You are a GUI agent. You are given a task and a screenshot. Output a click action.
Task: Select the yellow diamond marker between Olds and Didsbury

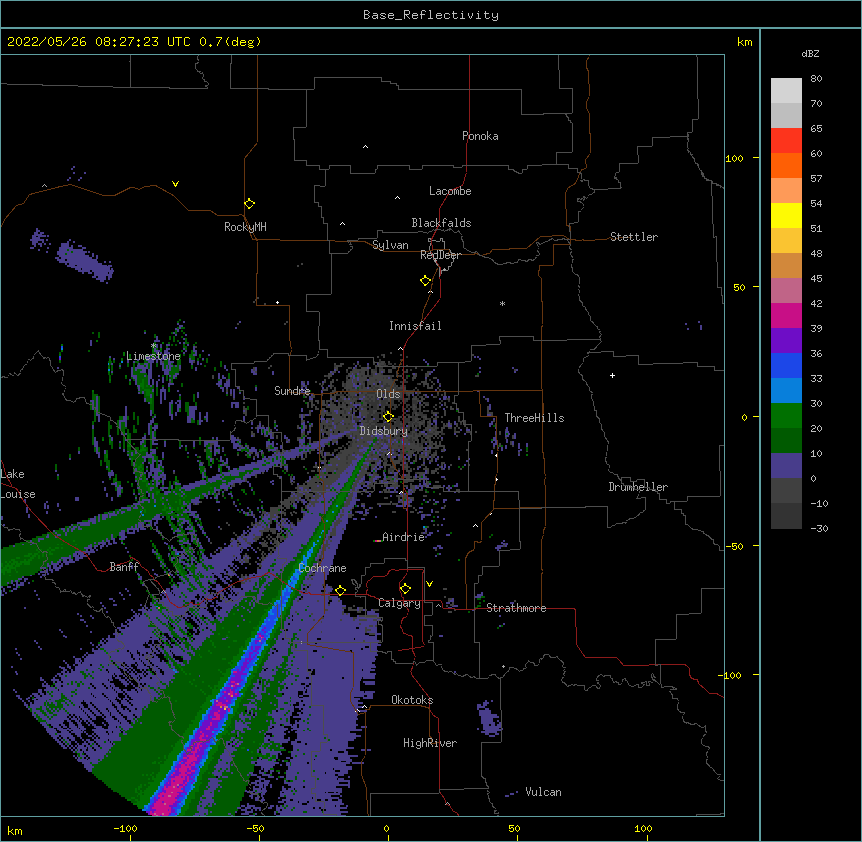388,417
